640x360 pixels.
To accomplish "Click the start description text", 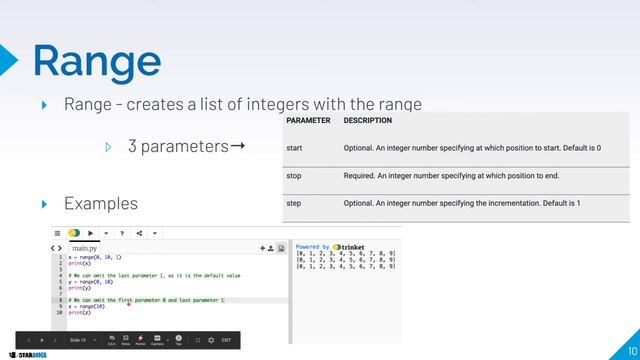I will 472,148.
